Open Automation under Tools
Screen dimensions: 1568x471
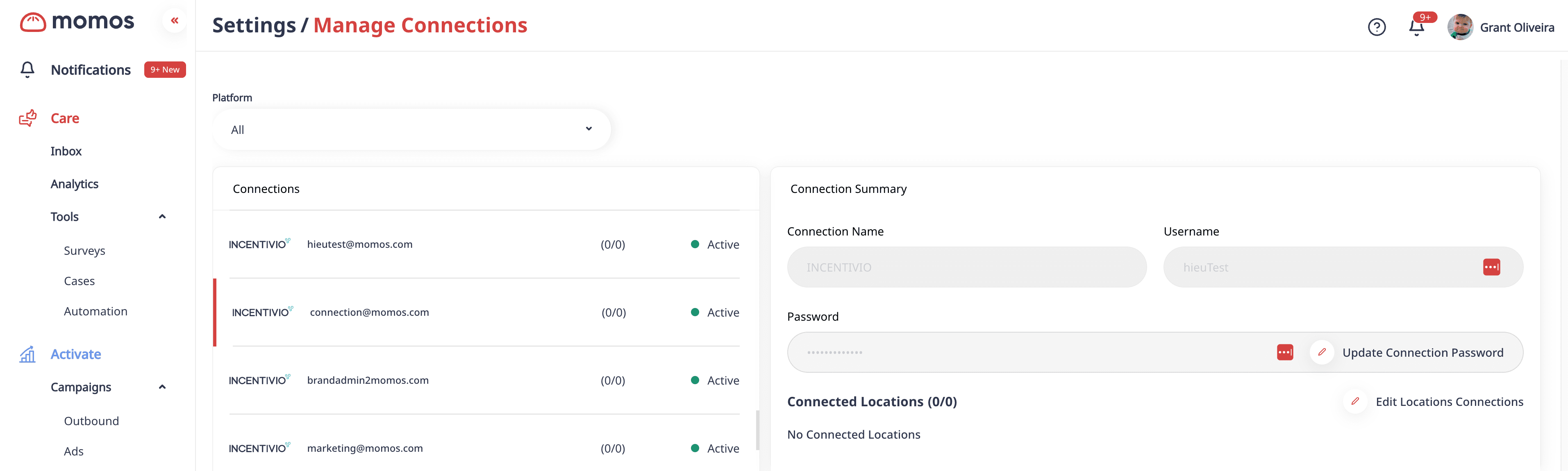[x=95, y=312]
